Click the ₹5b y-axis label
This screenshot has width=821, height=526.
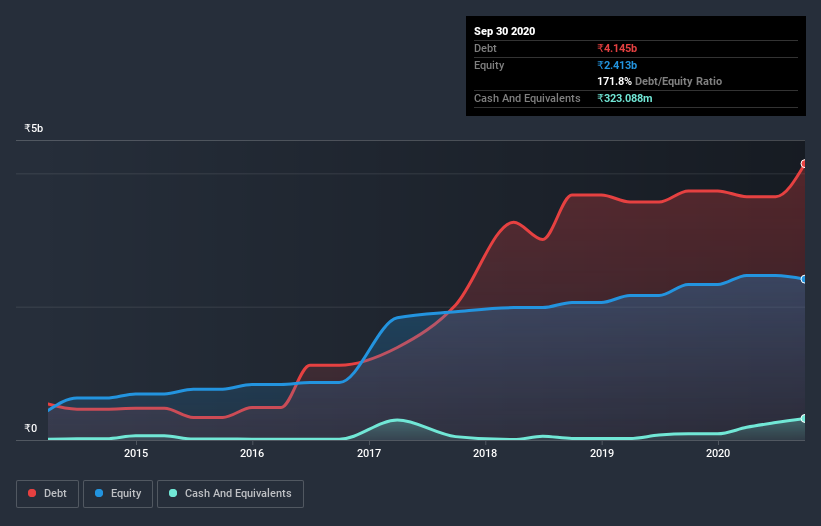[34, 128]
